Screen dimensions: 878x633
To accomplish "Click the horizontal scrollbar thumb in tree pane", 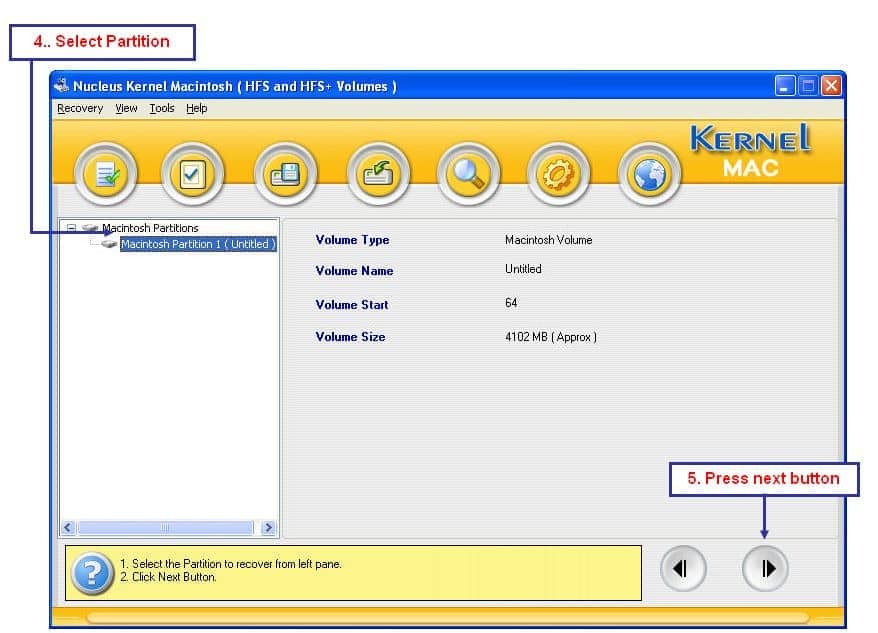I will pos(166,527).
